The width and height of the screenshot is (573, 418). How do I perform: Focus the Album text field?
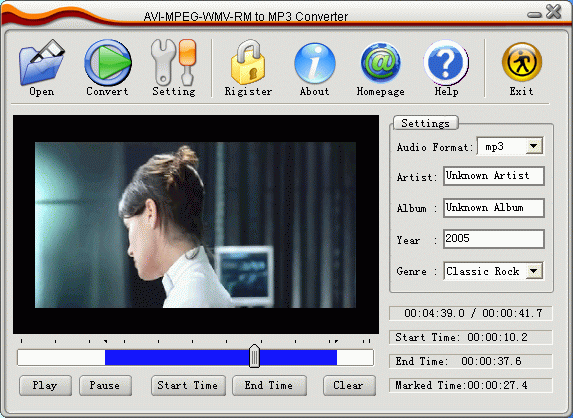point(494,208)
